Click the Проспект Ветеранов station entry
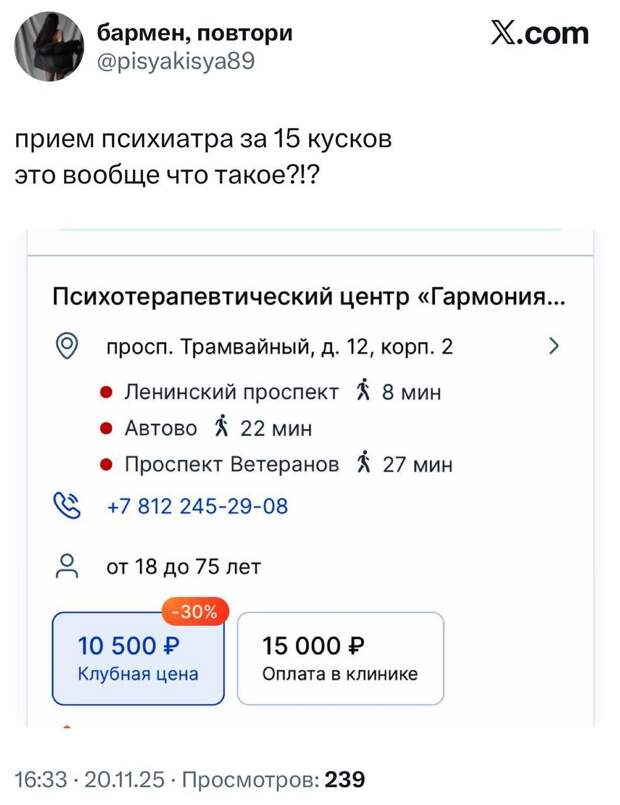 [231, 464]
